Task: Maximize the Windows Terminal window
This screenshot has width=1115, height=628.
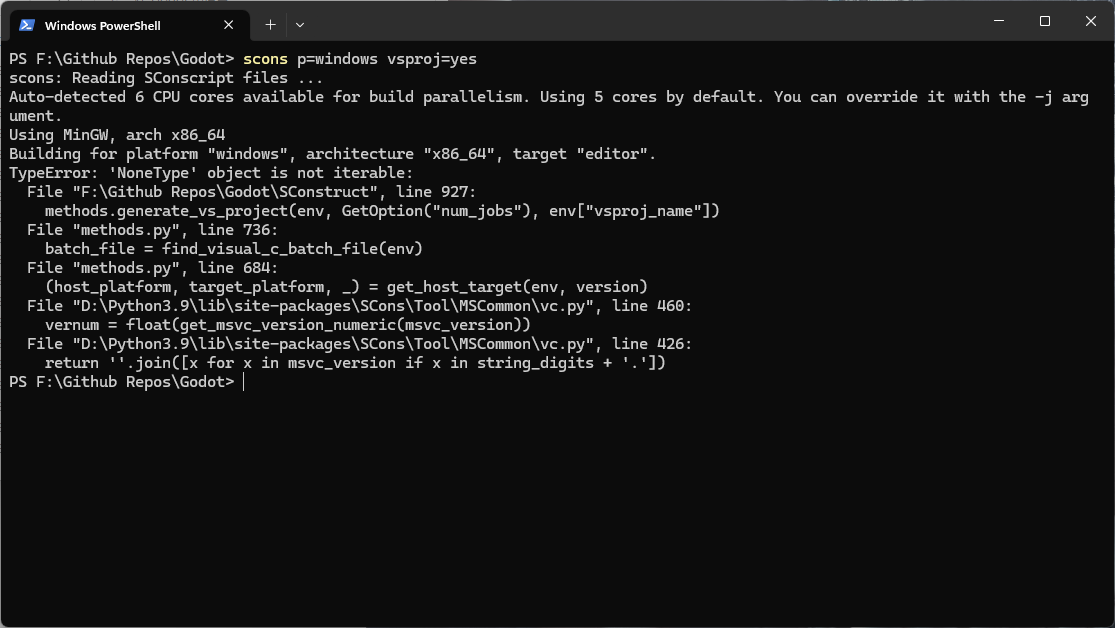Action: click(1044, 21)
